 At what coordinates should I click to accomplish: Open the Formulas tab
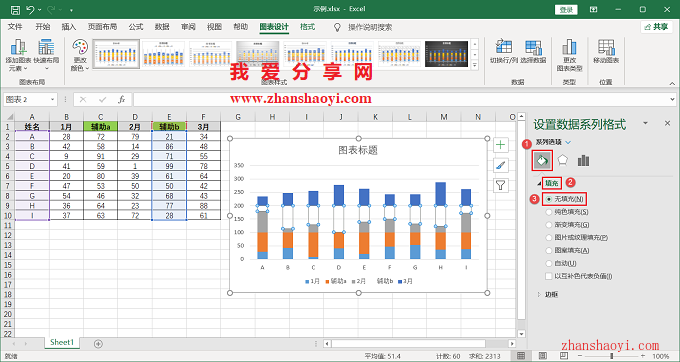pyautogui.click(x=136, y=27)
